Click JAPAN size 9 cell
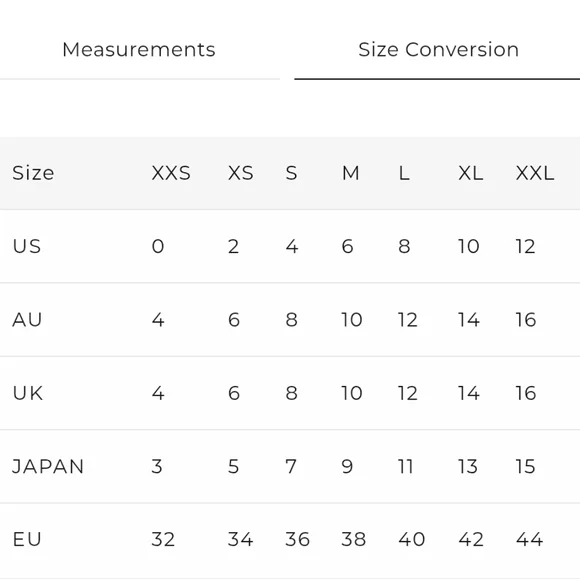This screenshot has height=579, width=580. tap(347, 466)
